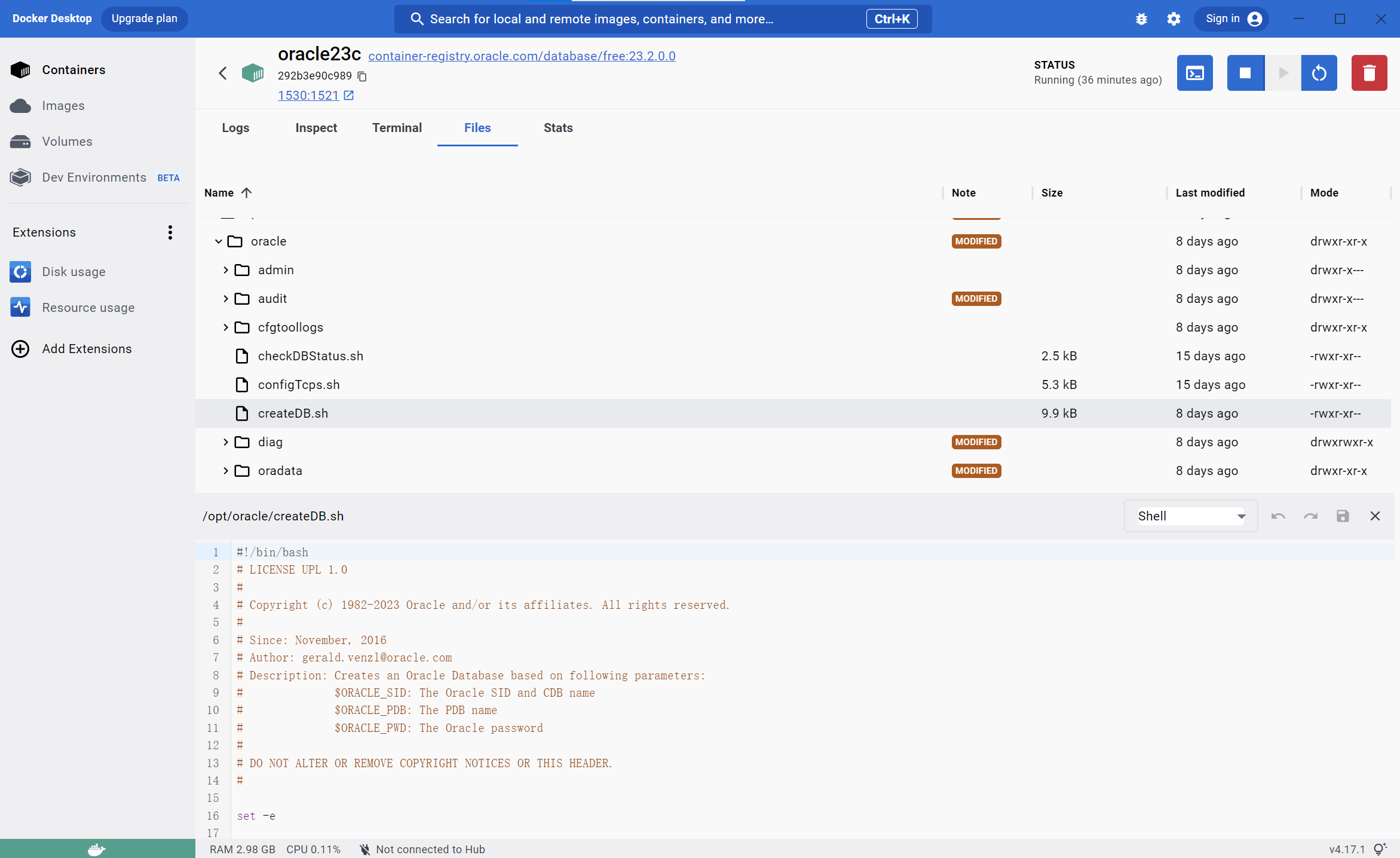Restart the oracle23c container

1319,73
